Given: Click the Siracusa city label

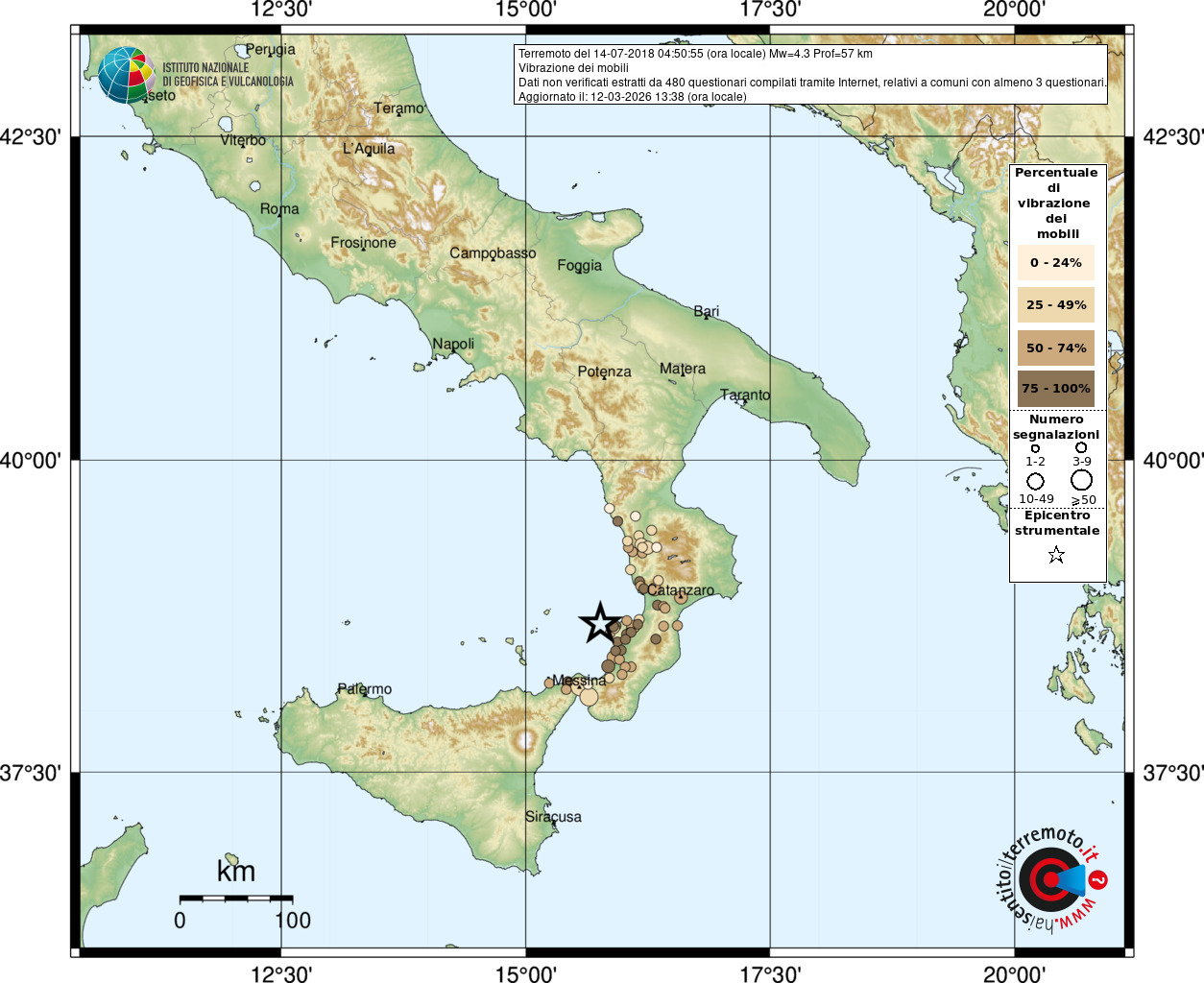Looking at the screenshot, I should click(553, 817).
